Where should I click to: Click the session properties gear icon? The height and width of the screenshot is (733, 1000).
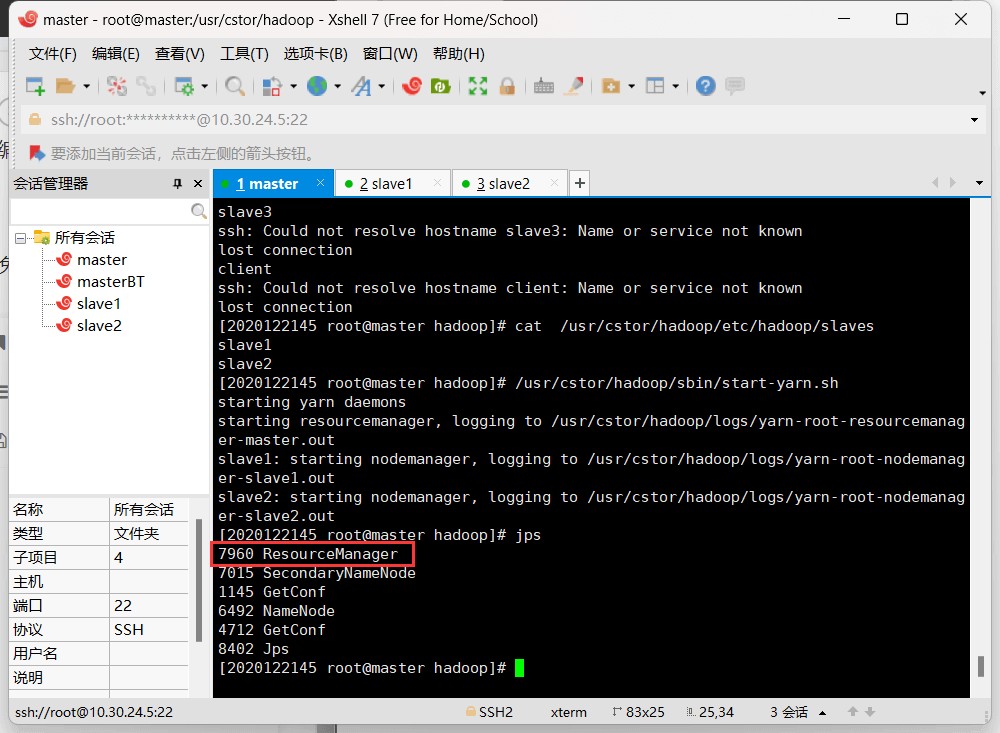point(183,87)
